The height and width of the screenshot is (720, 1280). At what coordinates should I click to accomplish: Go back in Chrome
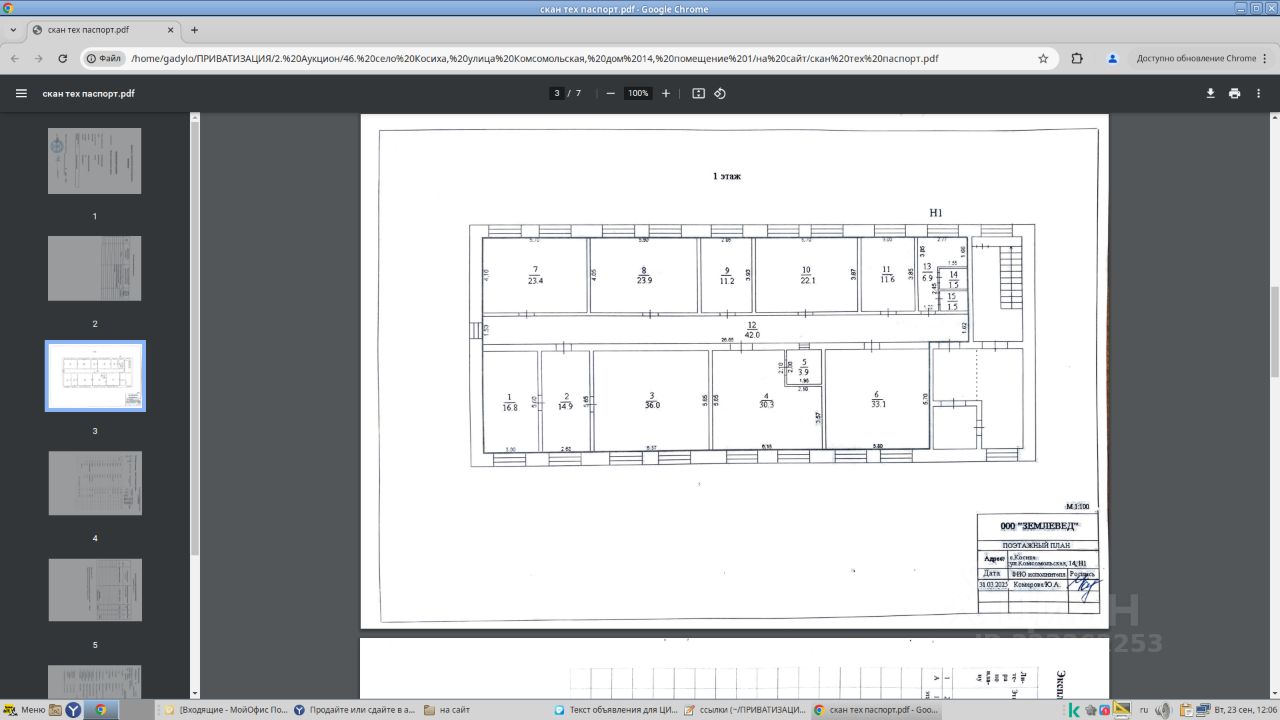click(x=15, y=58)
